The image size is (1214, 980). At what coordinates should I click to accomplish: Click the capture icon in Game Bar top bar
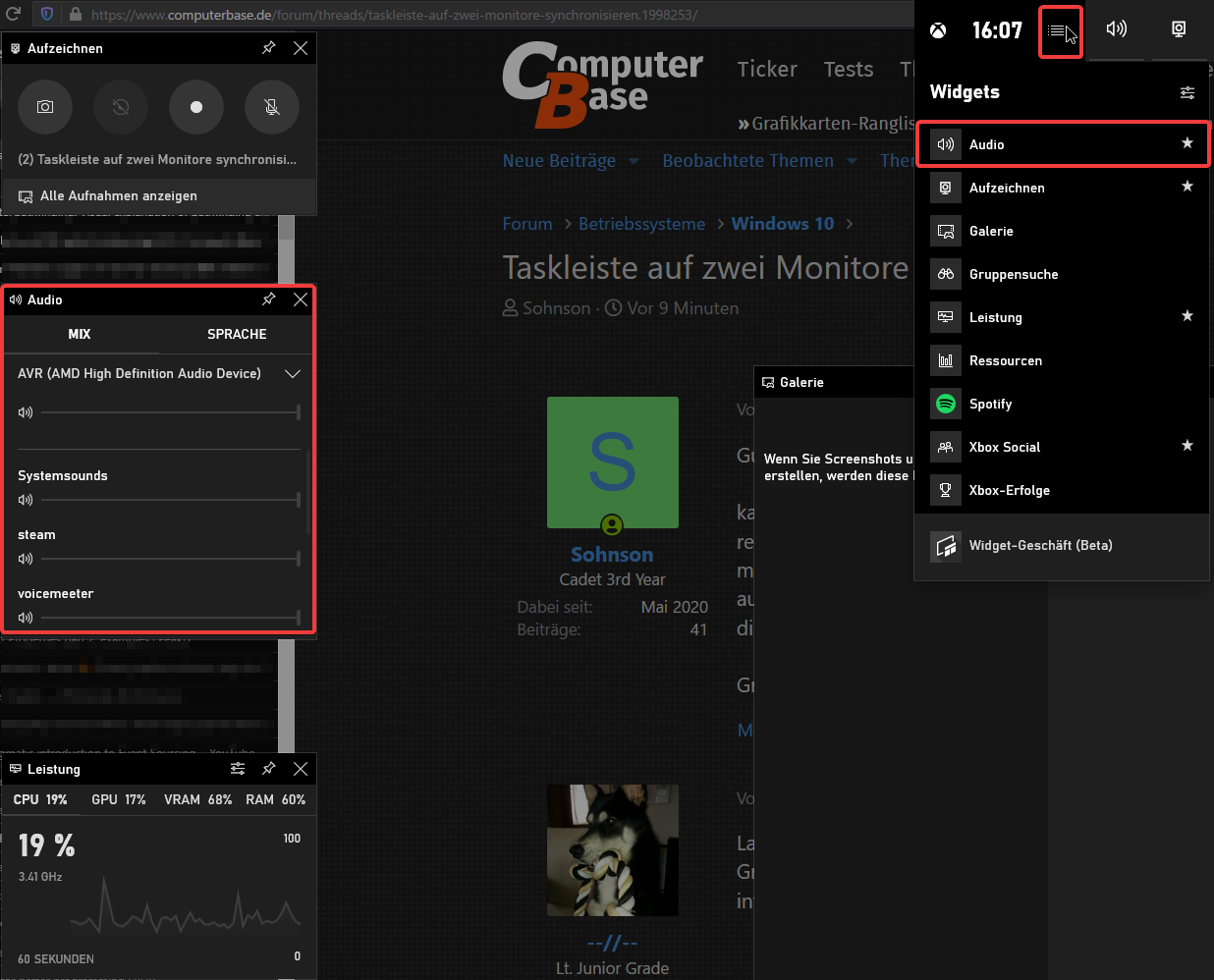pyautogui.click(x=1179, y=29)
